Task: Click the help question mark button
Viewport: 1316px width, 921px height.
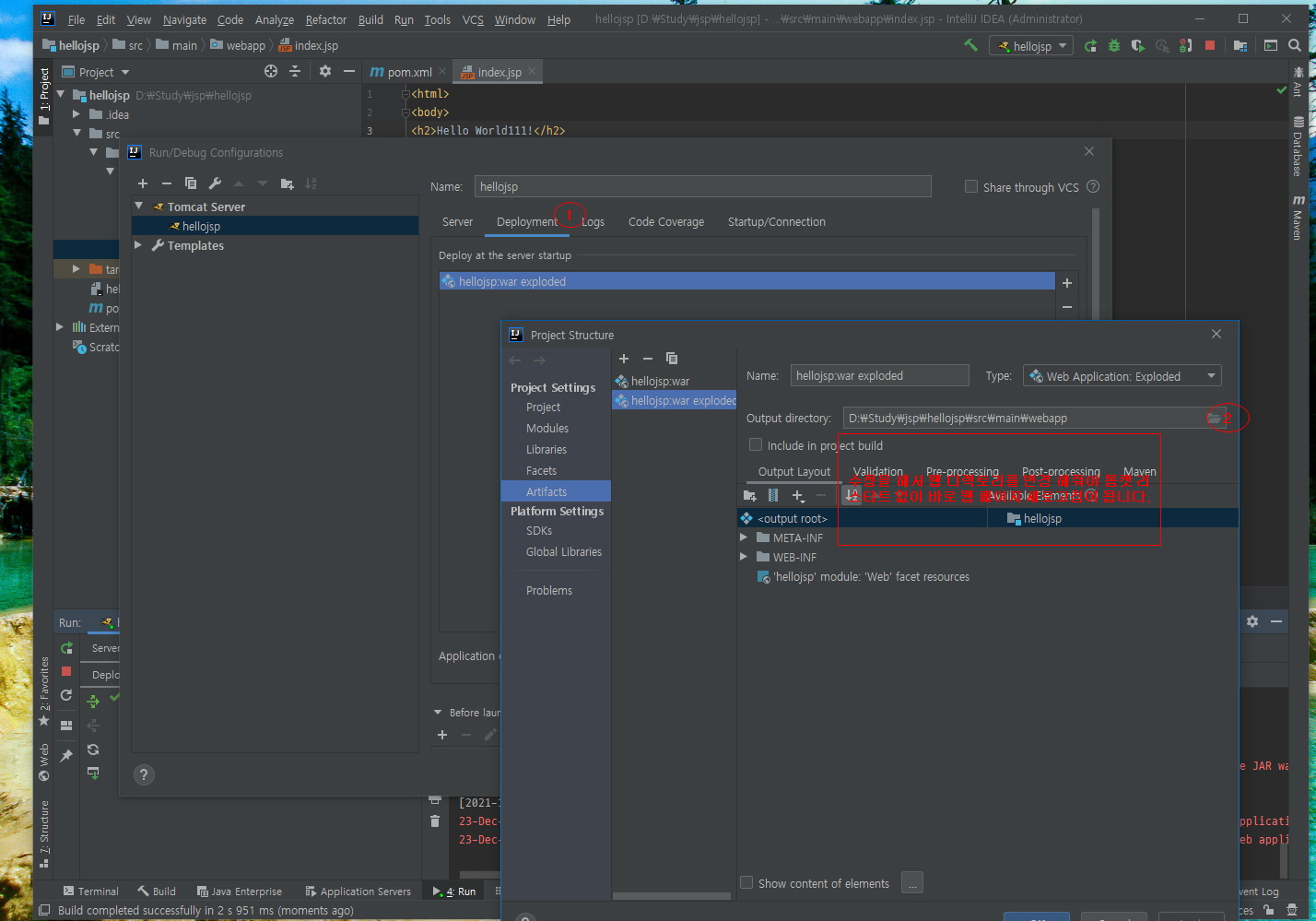Action: click(x=144, y=775)
